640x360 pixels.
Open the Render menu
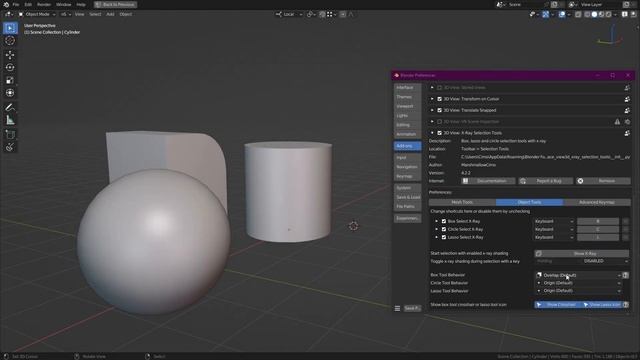tap(44, 4)
